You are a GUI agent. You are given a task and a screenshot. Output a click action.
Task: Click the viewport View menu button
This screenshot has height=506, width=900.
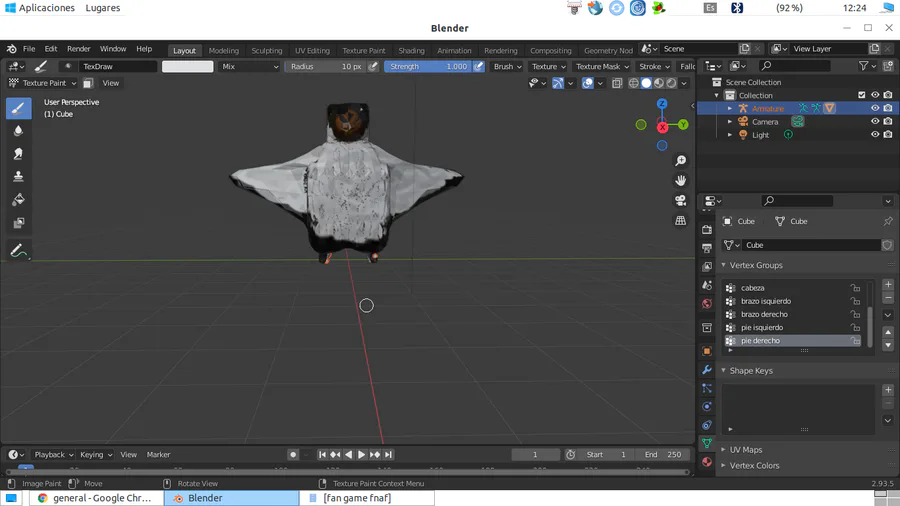(111, 83)
